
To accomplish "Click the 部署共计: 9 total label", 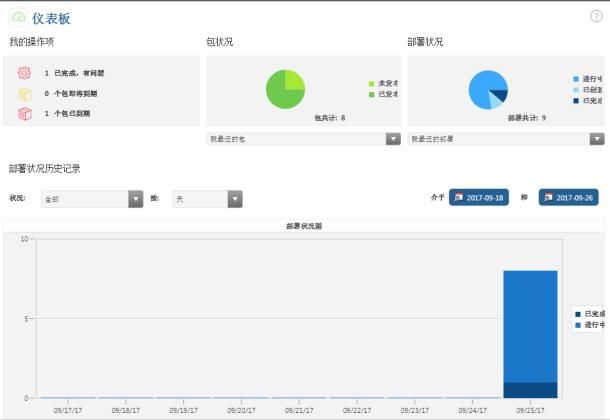I will point(527,118).
